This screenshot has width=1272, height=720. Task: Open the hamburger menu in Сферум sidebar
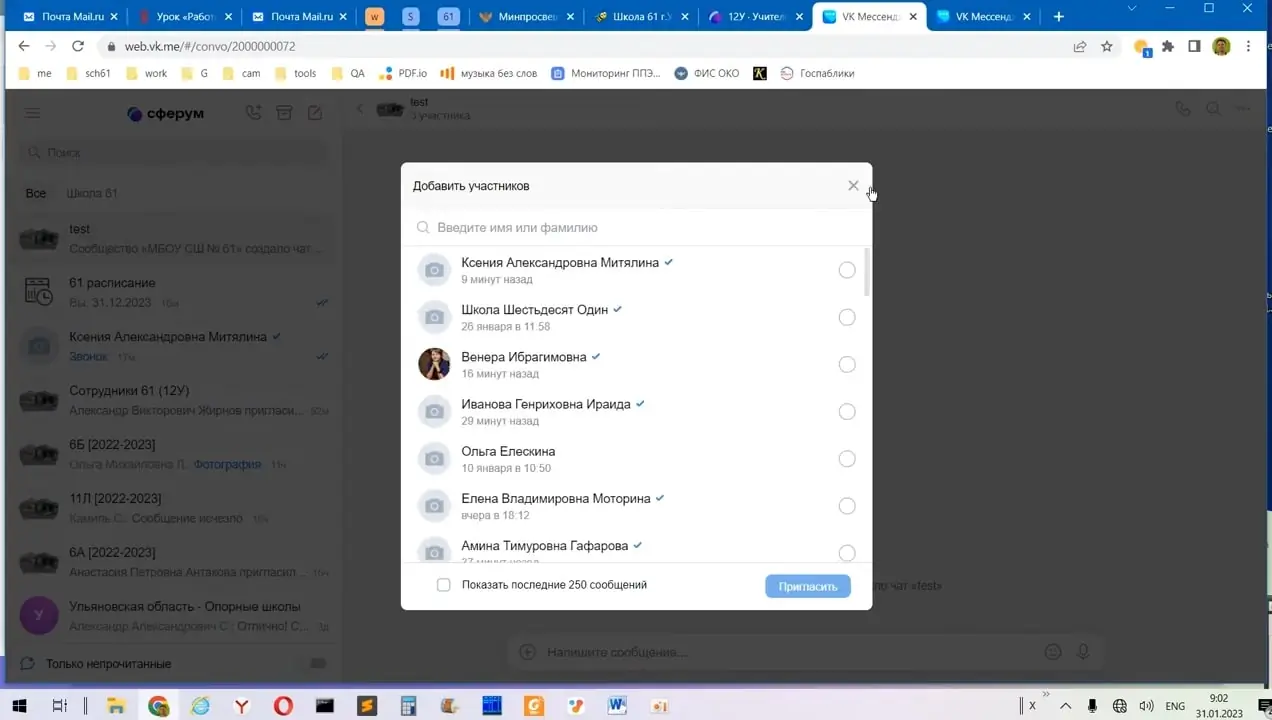pos(32,114)
